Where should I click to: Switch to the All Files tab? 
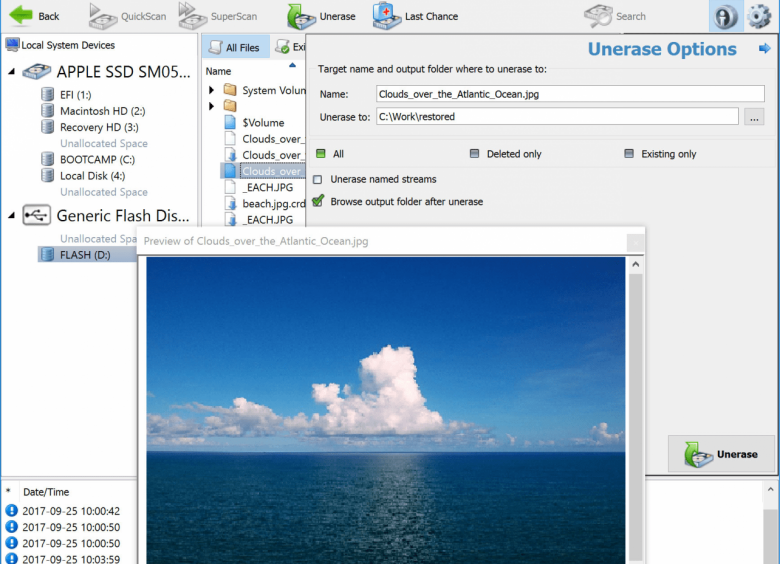[234, 47]
